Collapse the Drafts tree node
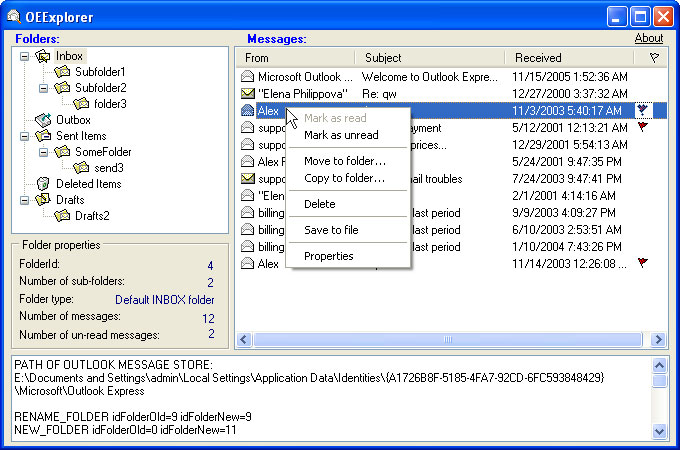 (25, 200)
